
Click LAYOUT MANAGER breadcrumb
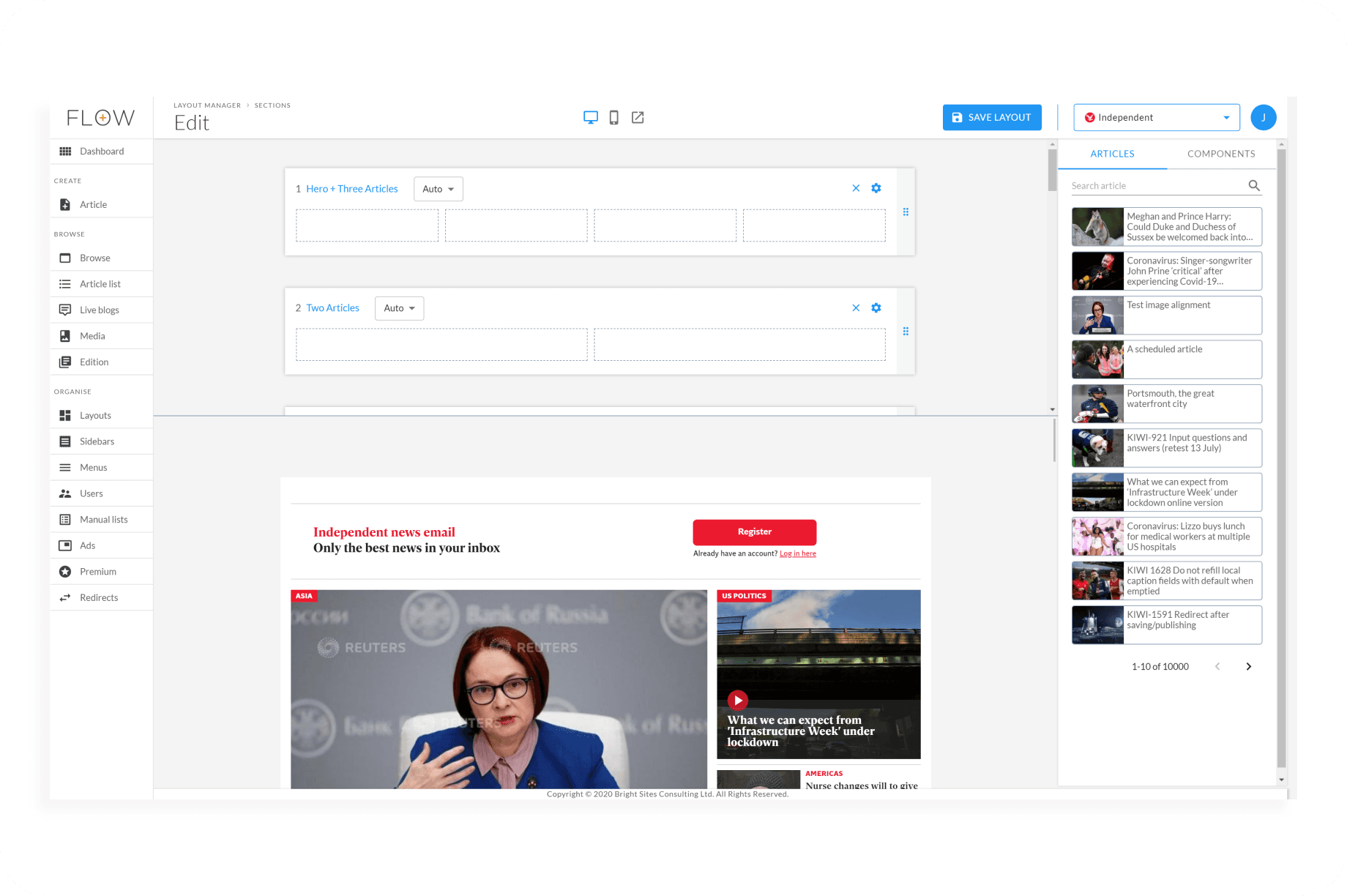tap(207, 105)
